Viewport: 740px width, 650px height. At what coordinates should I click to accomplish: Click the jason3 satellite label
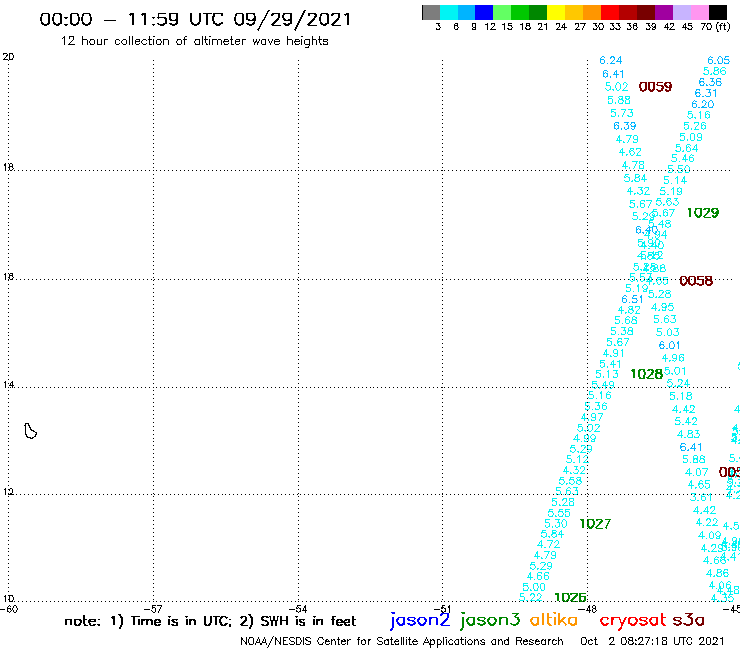pos(490,621)
